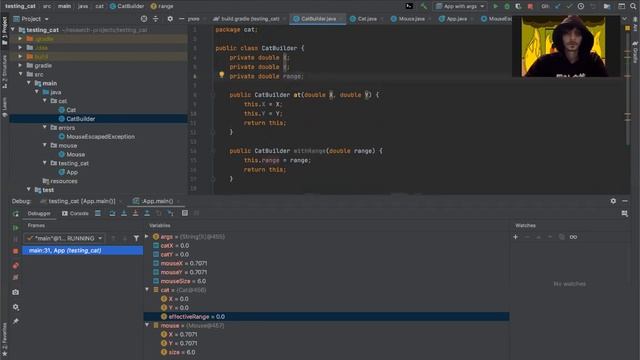Expand the args variable node
Viewport: 640px width, 360px height.
[147, 236]
